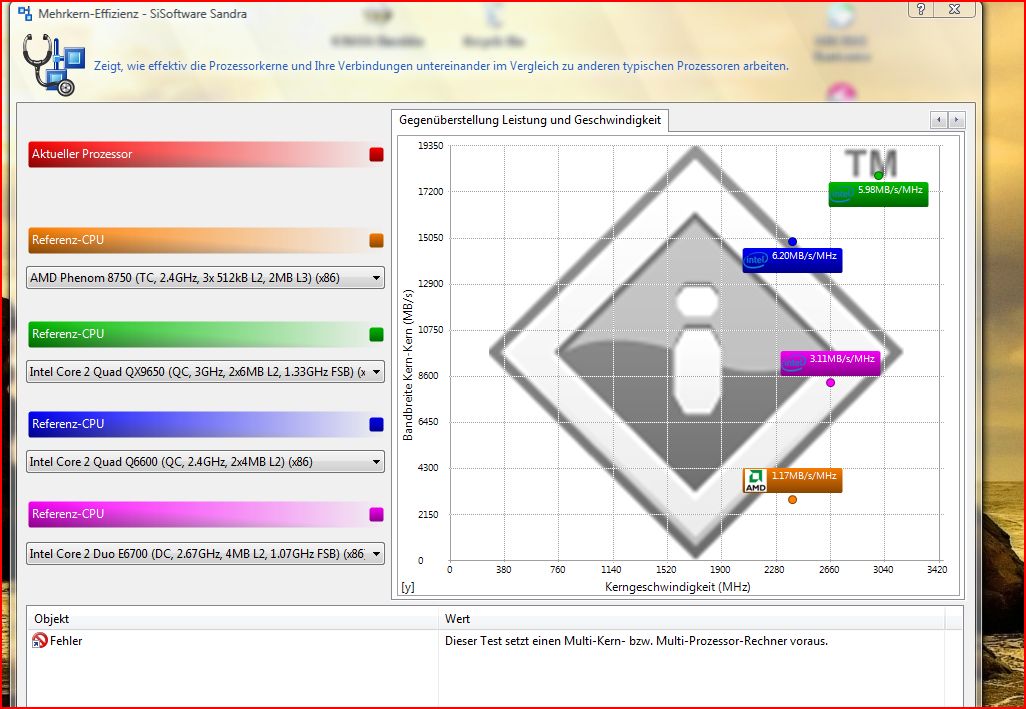Click the help question mark button

click(x=921, y=9)
